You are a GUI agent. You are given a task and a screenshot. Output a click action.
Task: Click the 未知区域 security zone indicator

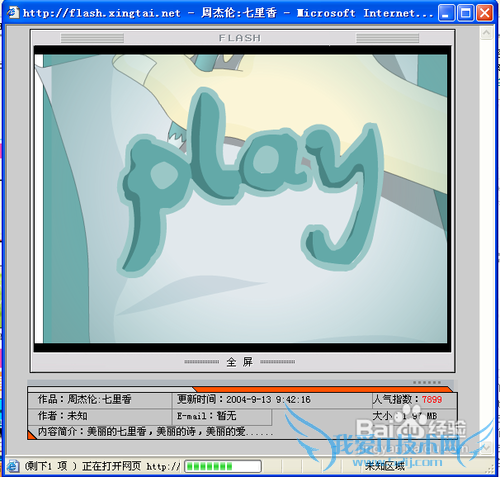[x=385, y=466]
